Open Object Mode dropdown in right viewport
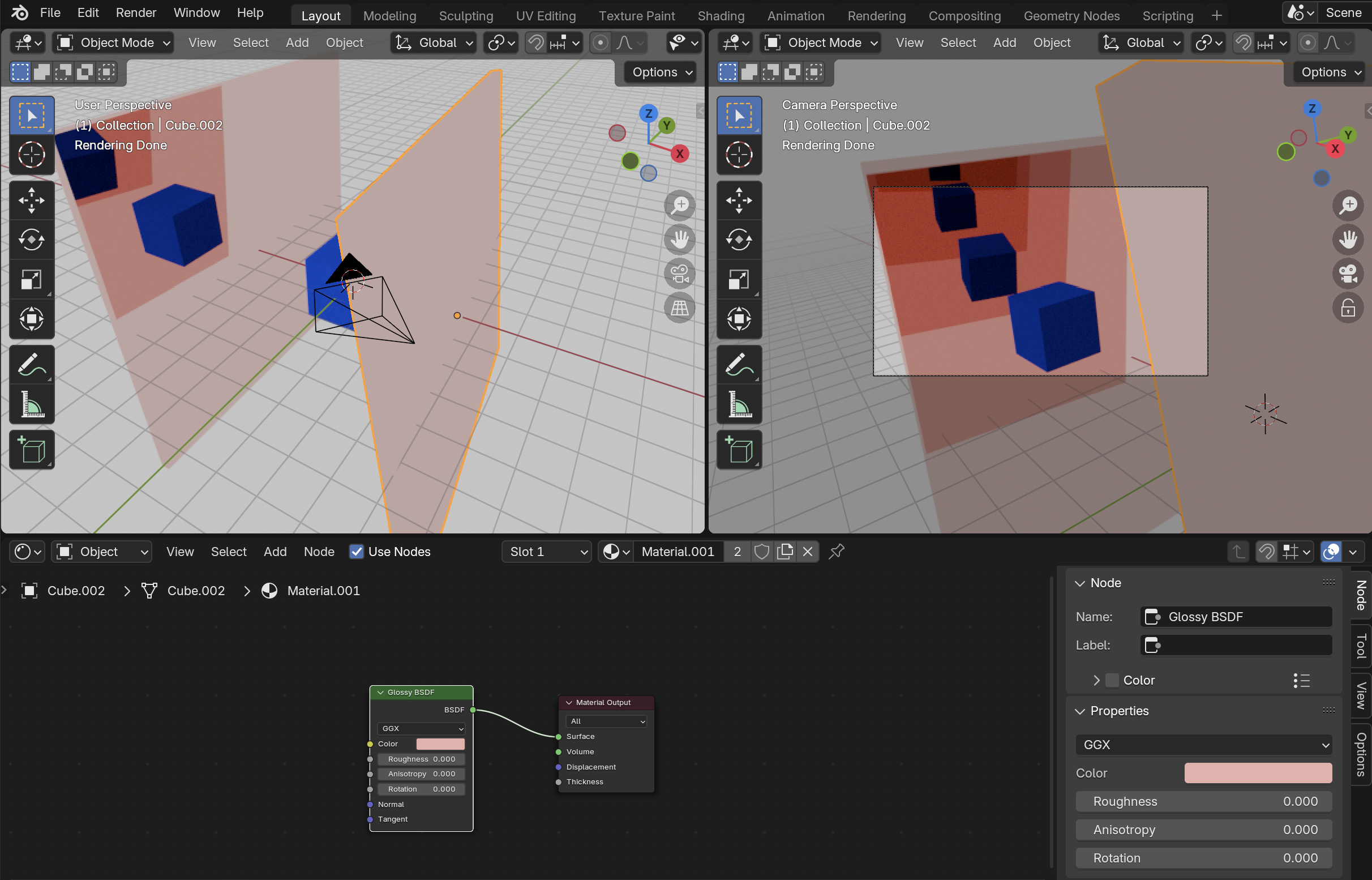 tap(821, 43)
